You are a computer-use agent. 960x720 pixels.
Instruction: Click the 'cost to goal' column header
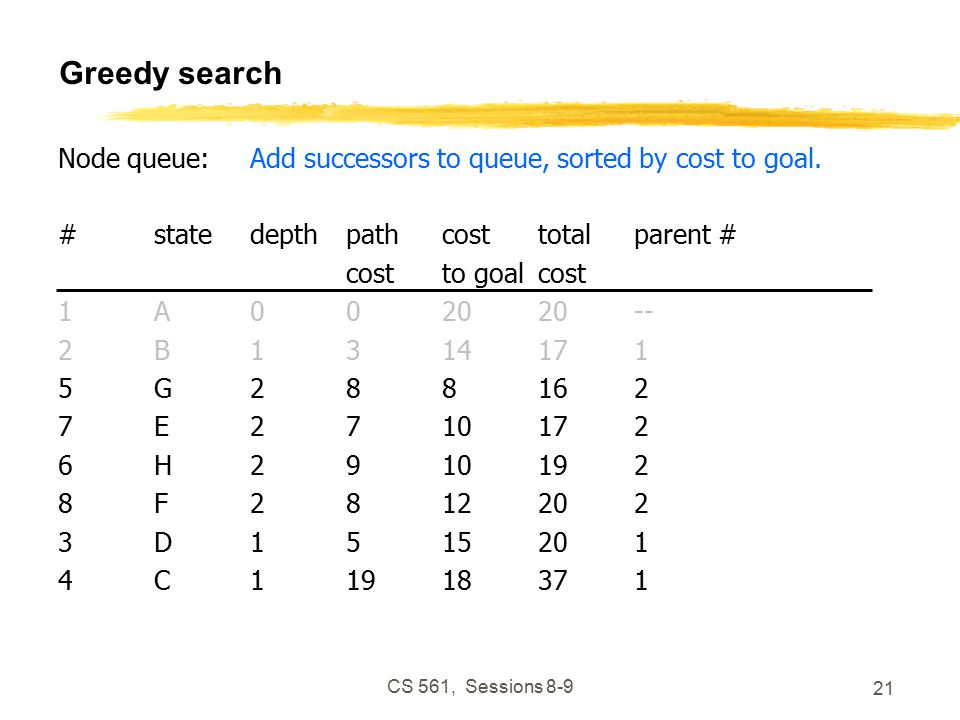[x=482, y=254]
